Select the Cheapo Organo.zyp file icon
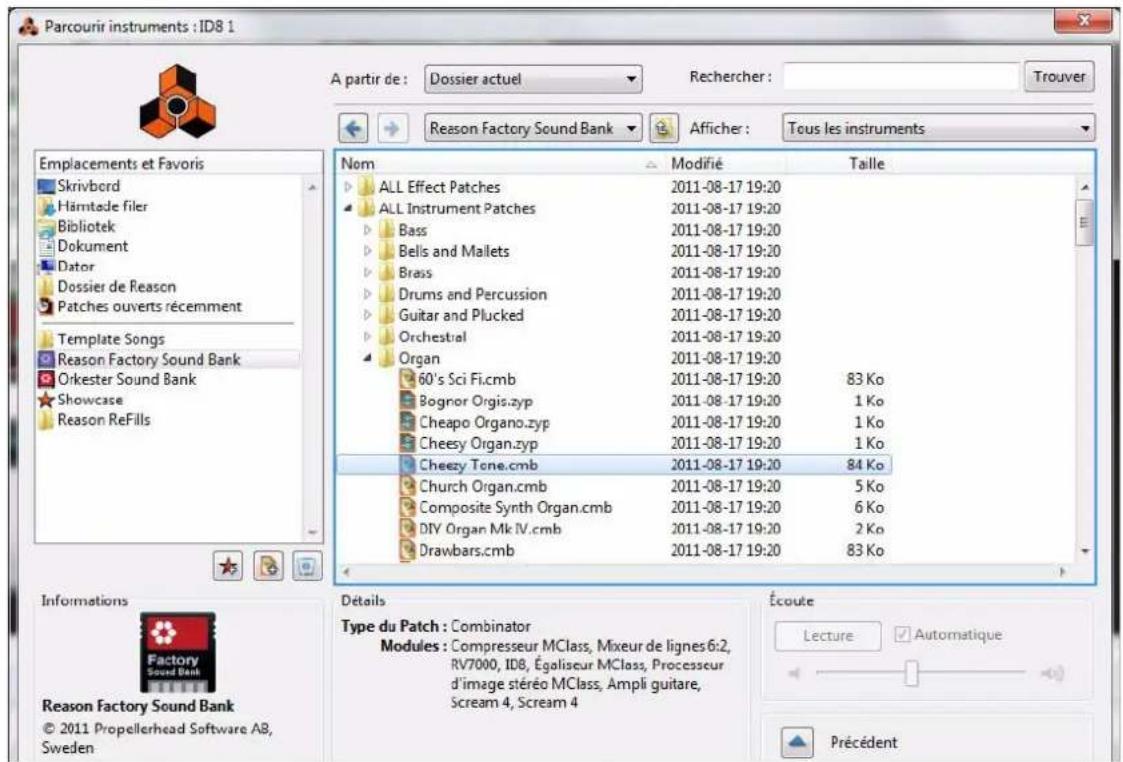Image resolution: width=1123 pixels, height=762 pixels. coord(408,422)
